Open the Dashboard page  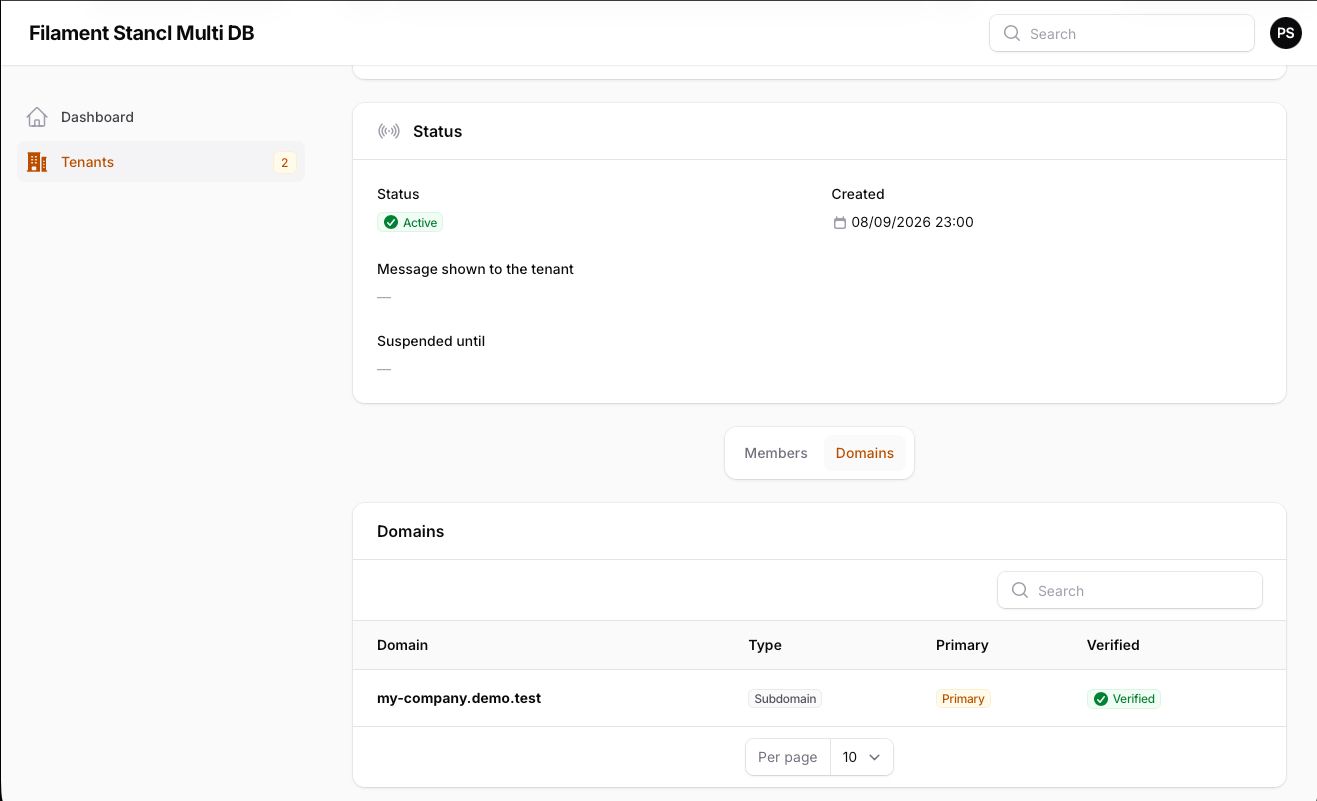[161, 117]
